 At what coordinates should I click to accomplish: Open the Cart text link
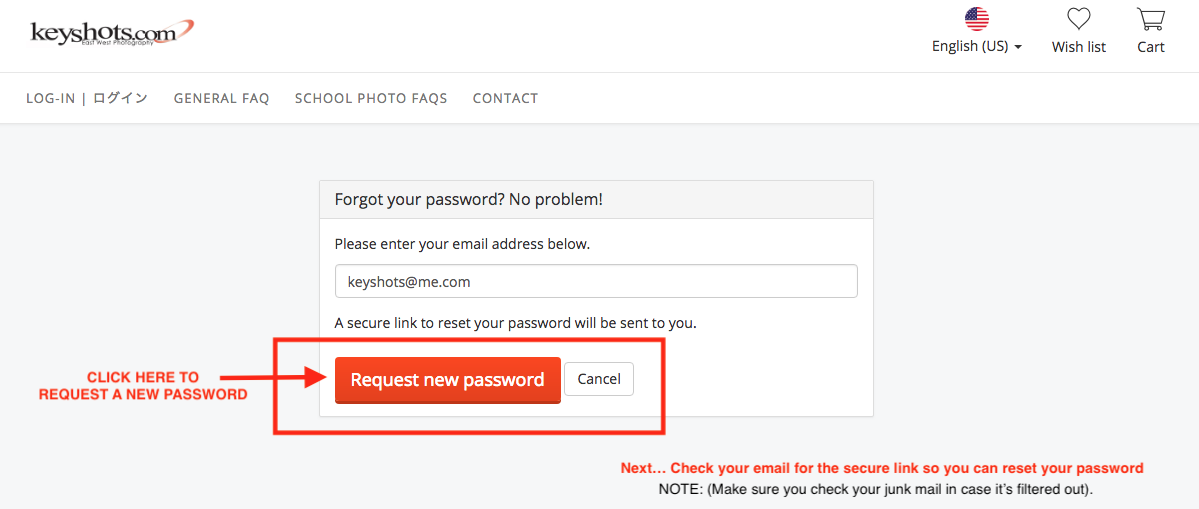[1150, 46]
